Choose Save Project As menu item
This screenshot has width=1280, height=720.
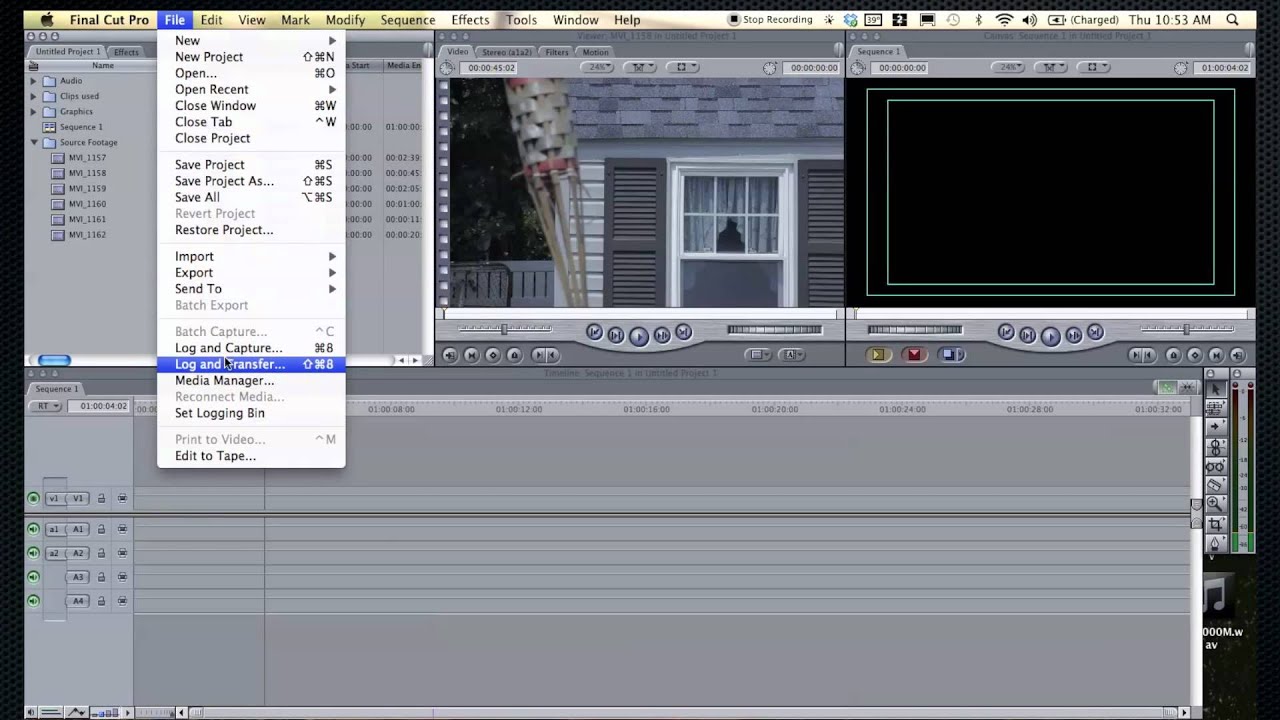click(251, 181)
